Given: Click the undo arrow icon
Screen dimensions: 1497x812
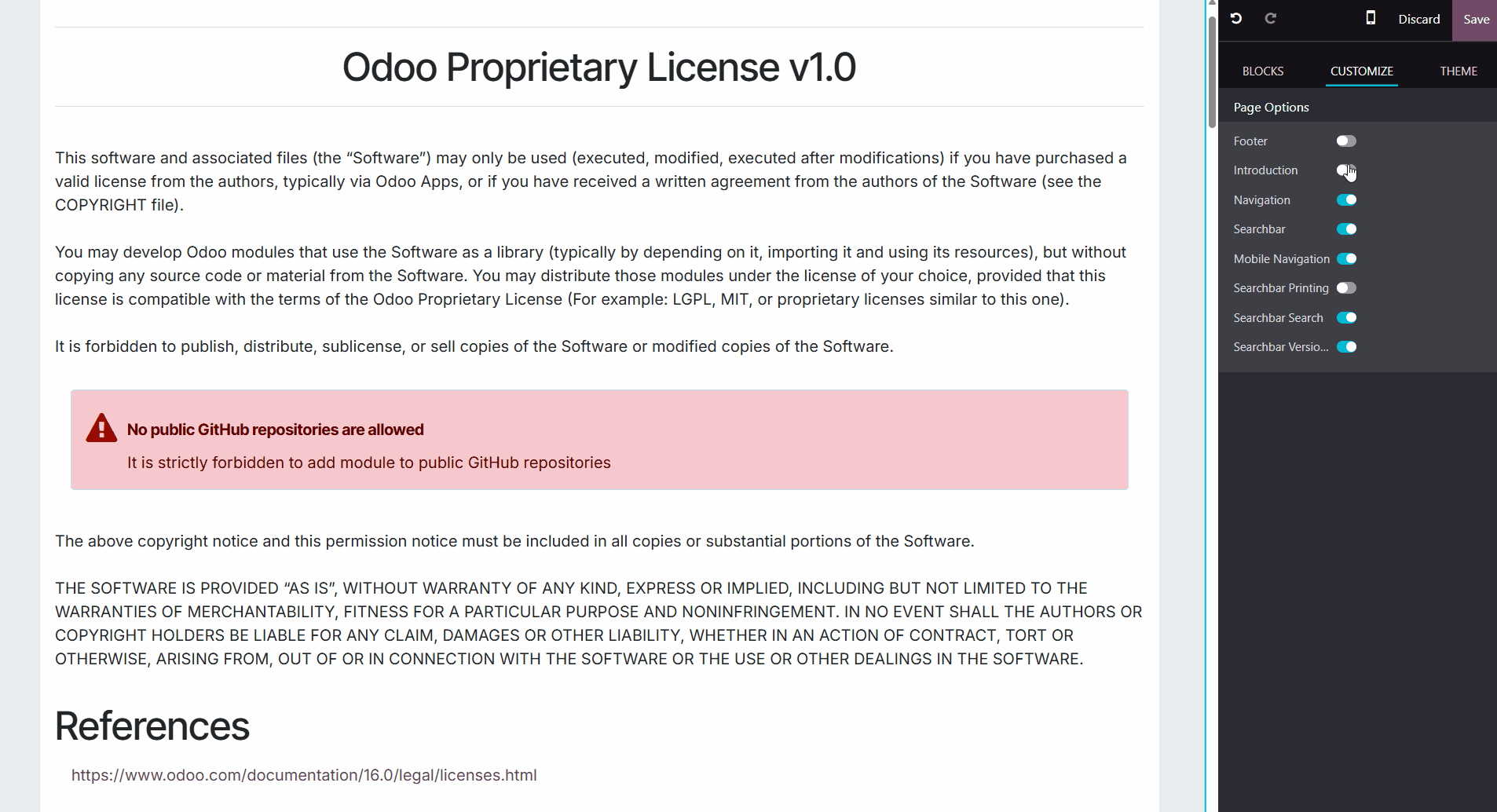Looking at the screenshot, I should point(1236,18).
